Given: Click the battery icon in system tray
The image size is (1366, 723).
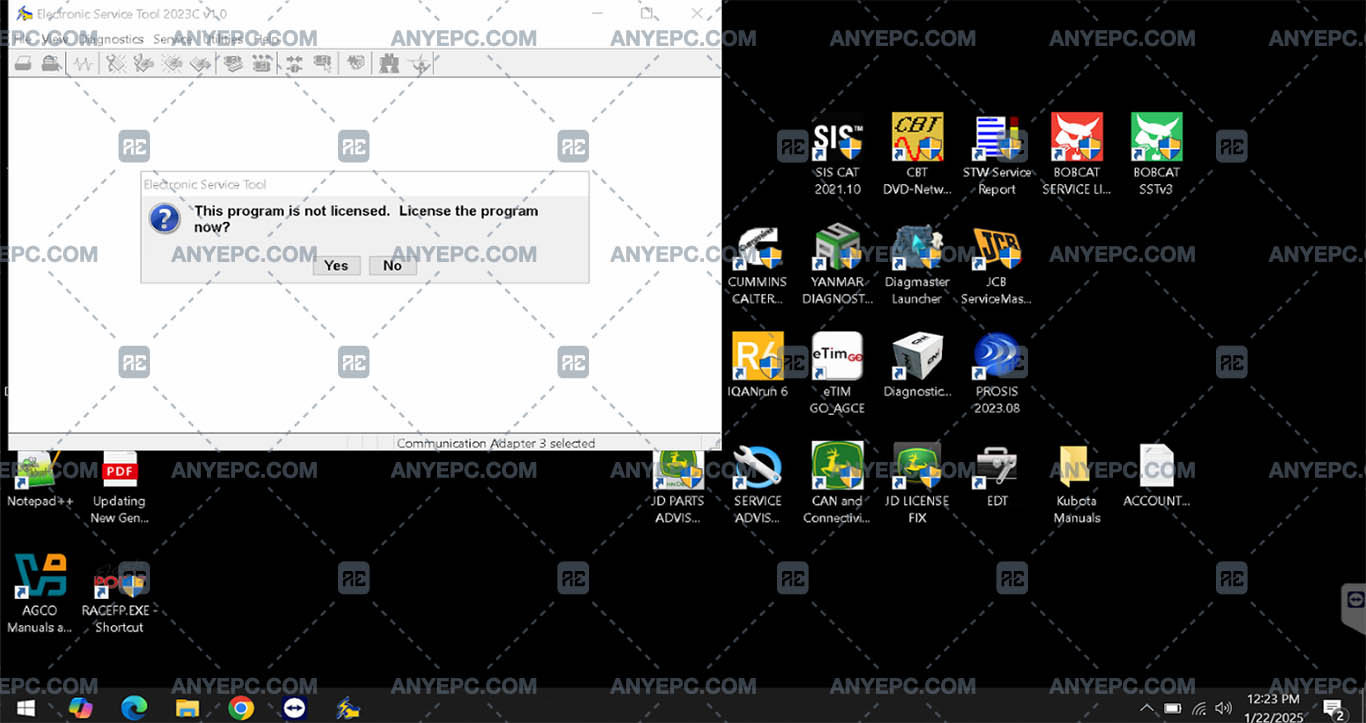Looking at the screenshot, I should pos(1173,709).
